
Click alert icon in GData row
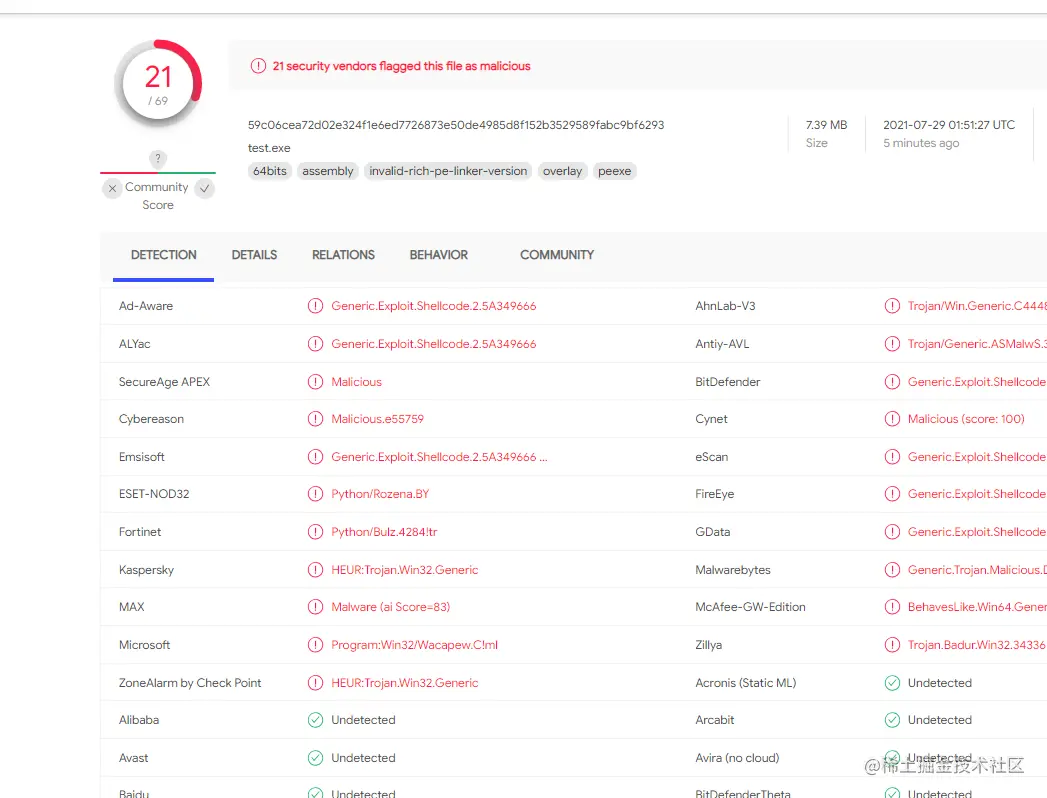892,532
